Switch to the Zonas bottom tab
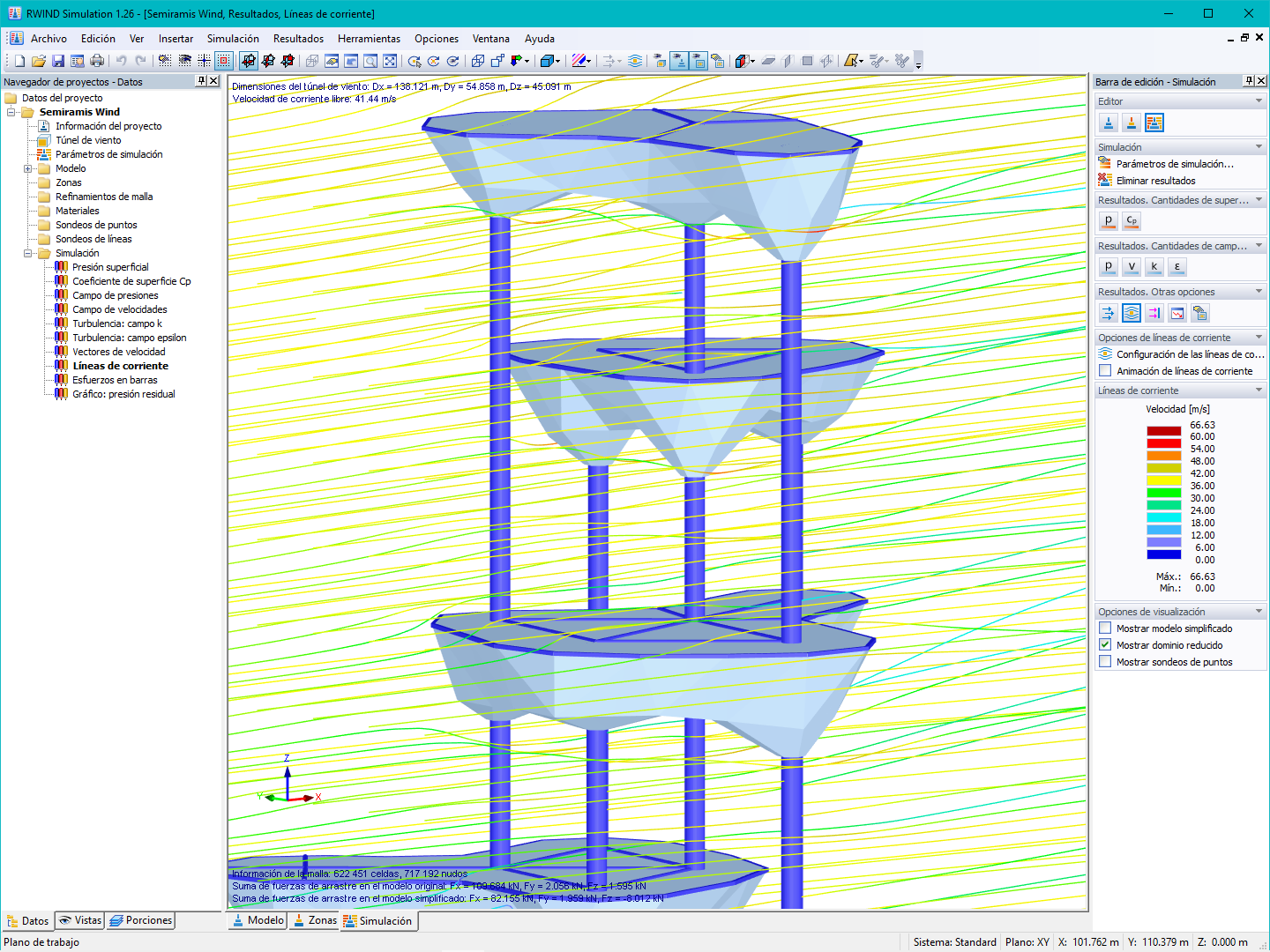This screenshot has width=1270, height=952. (315, 920)
